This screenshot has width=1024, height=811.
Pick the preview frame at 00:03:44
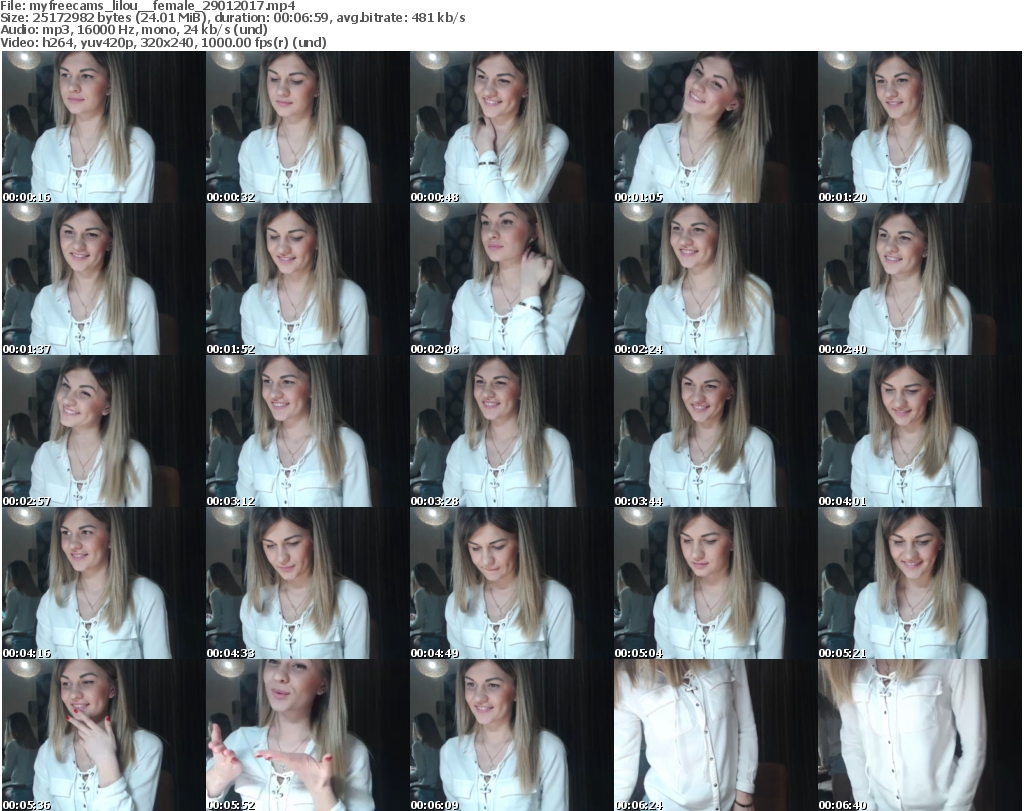(x=715, y=431)
